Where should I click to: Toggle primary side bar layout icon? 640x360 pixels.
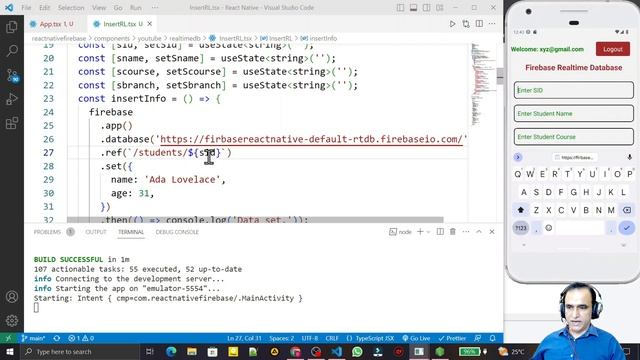[x=400, y=8]
